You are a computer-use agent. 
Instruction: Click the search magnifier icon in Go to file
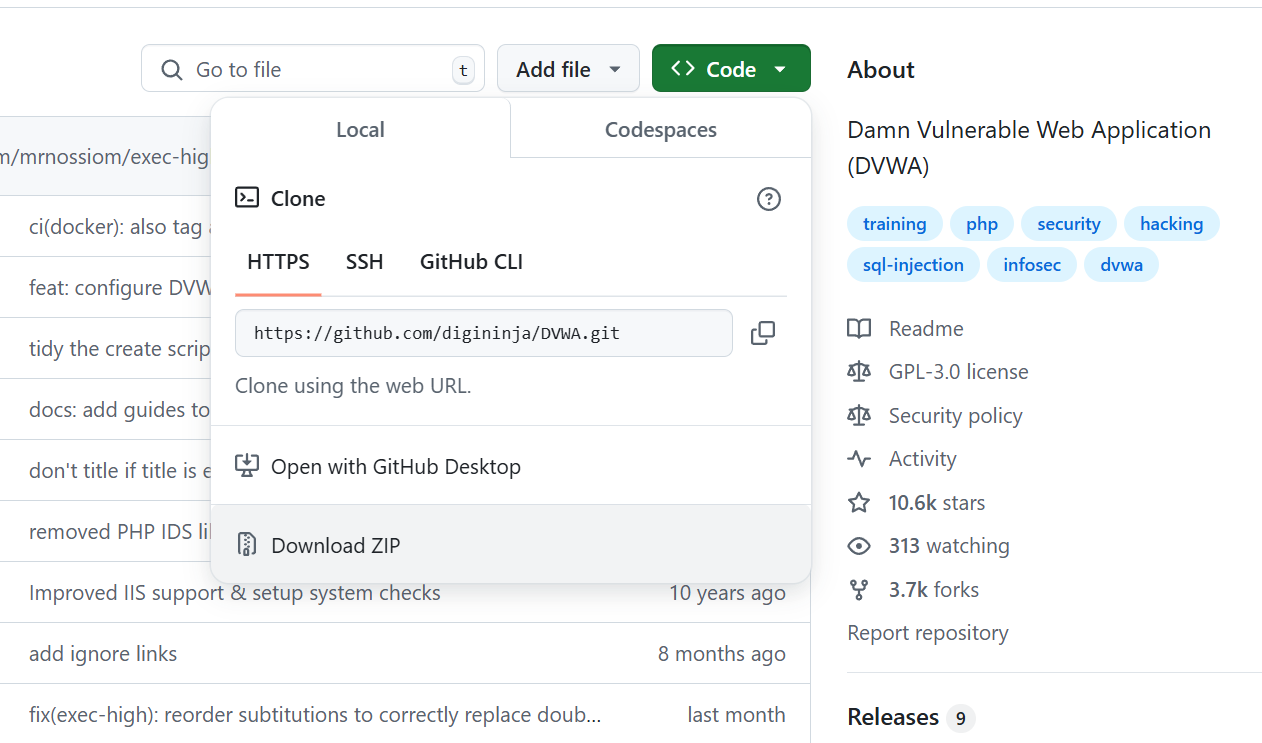pyautogui.click(x=172, y=70)
